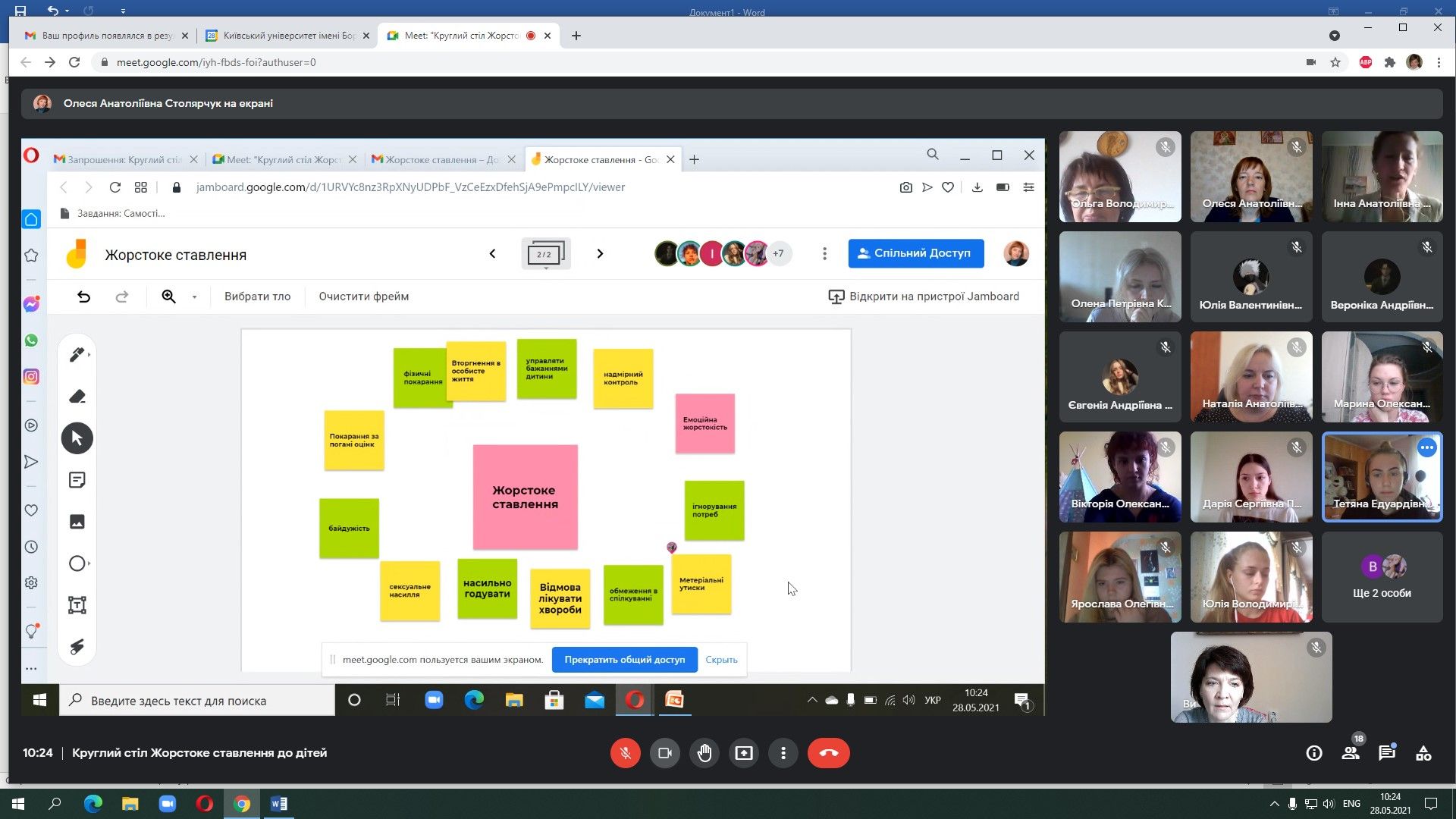Open Chrome's three-dot menu
This screenshot has width=1456, height=819.
point(1439,62)
